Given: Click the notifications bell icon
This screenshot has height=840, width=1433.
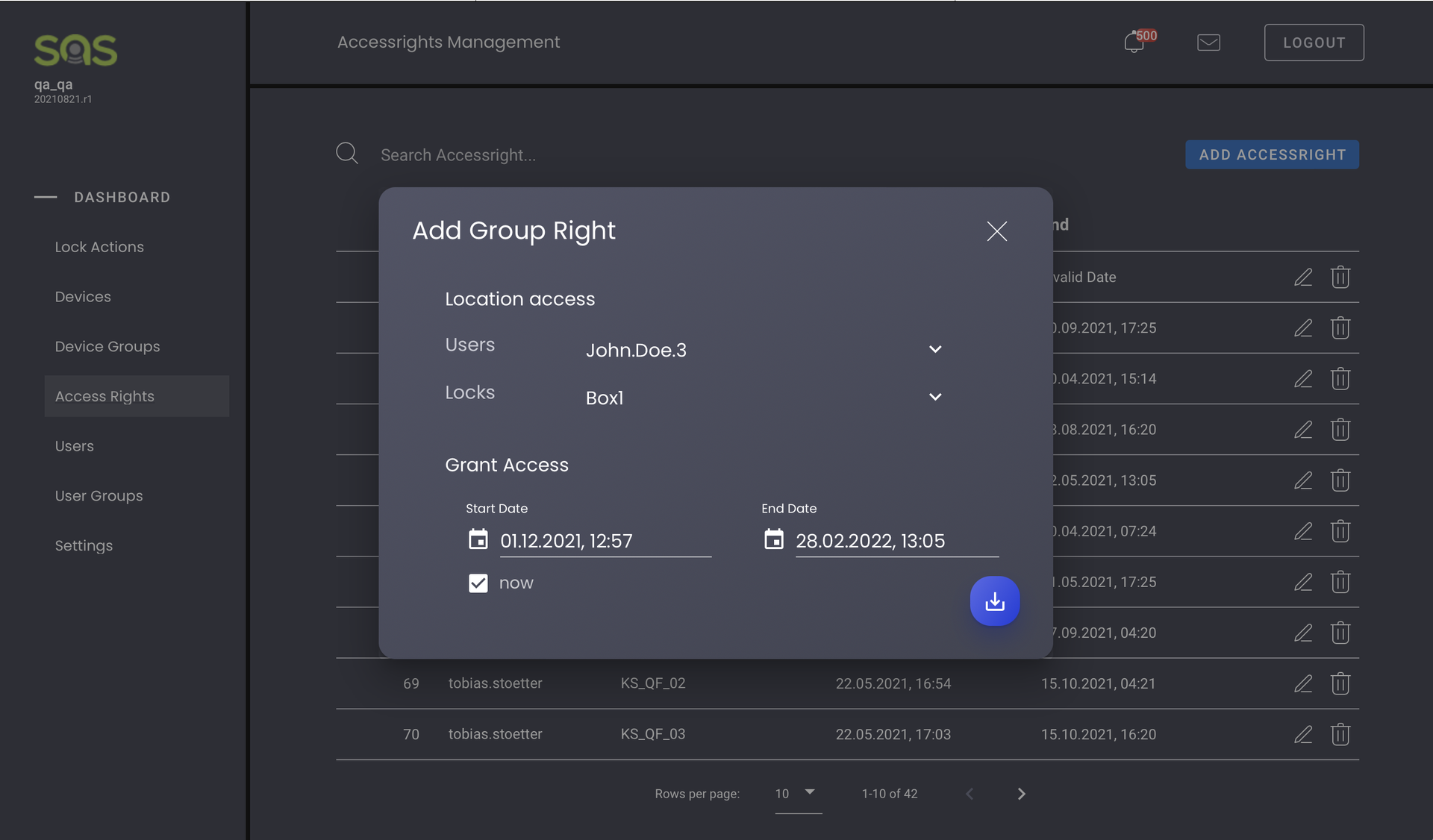Looking at the screenshot, I should 1134,43.
